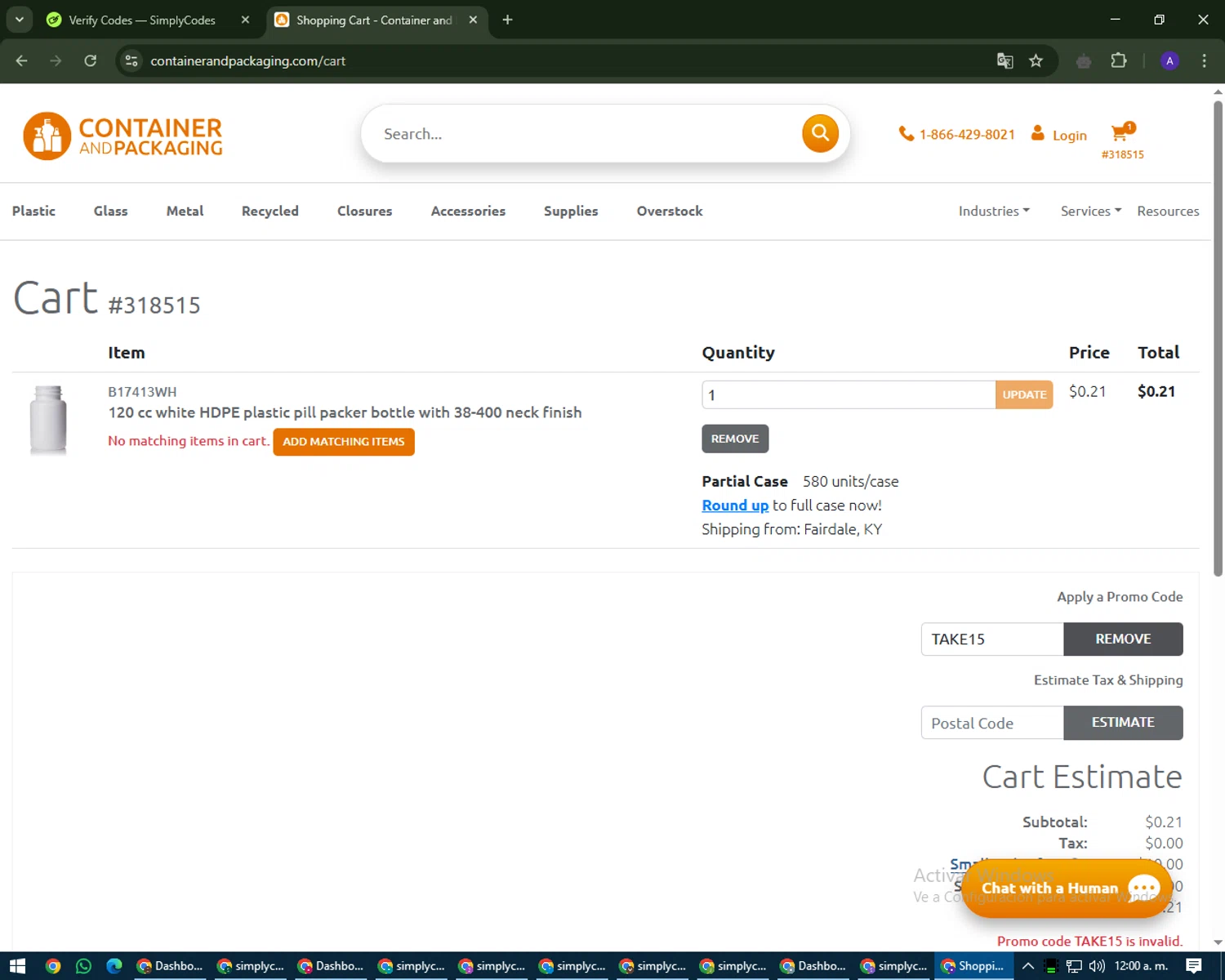The image size is (1225, 980).
Task: Open the Metal category menu
Action: tap(185, 211)
